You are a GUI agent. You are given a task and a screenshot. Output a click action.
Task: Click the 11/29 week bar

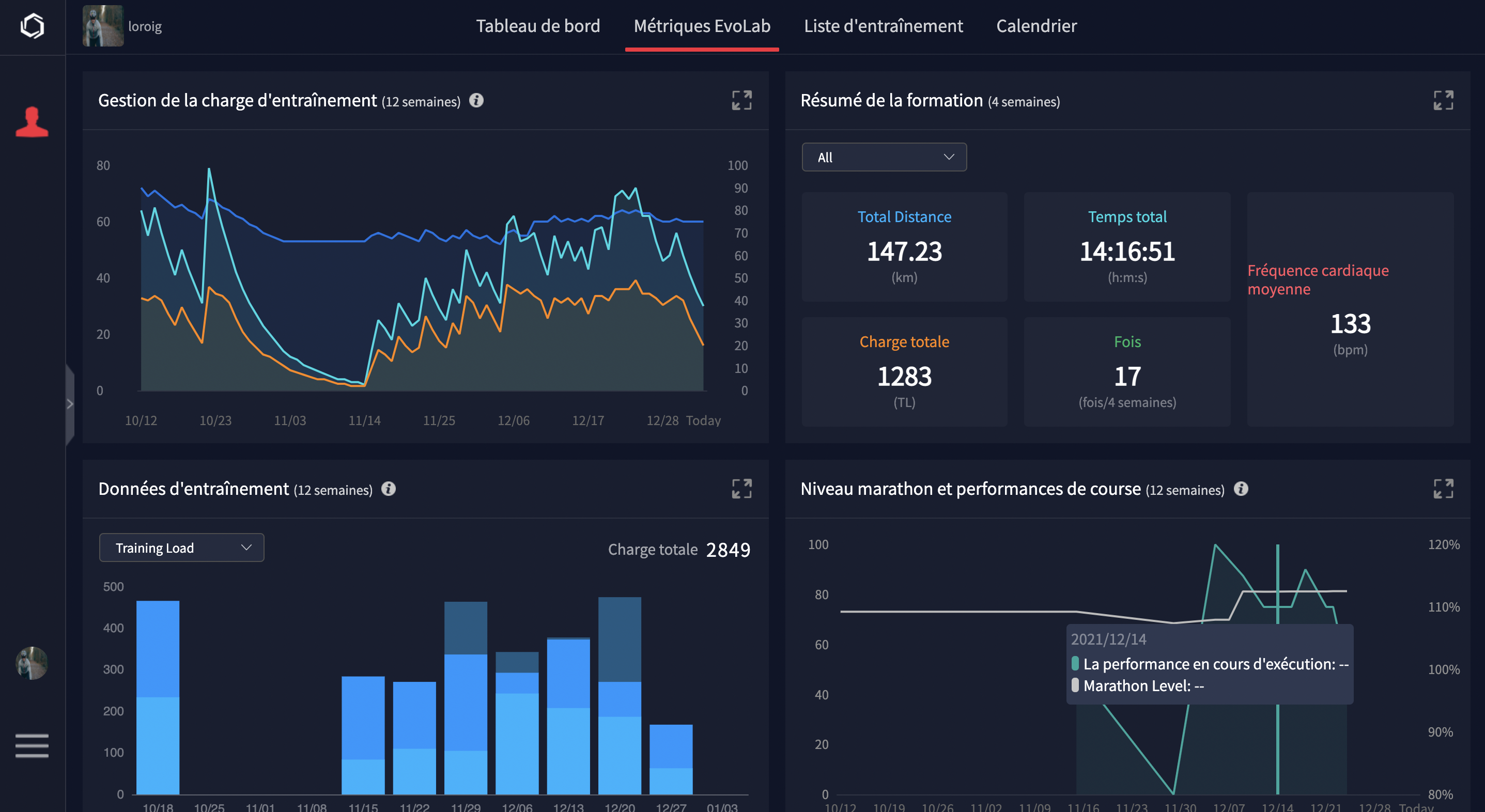click(466, 698)
